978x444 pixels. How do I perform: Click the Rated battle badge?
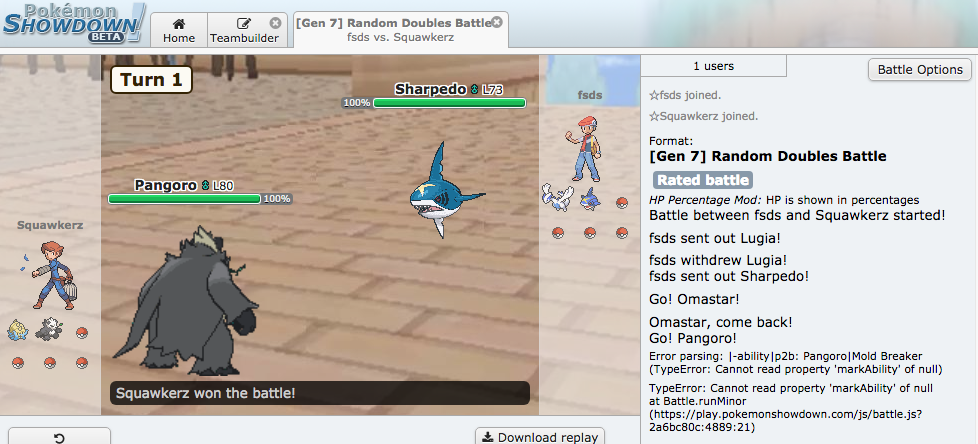[x=703, y=180]
